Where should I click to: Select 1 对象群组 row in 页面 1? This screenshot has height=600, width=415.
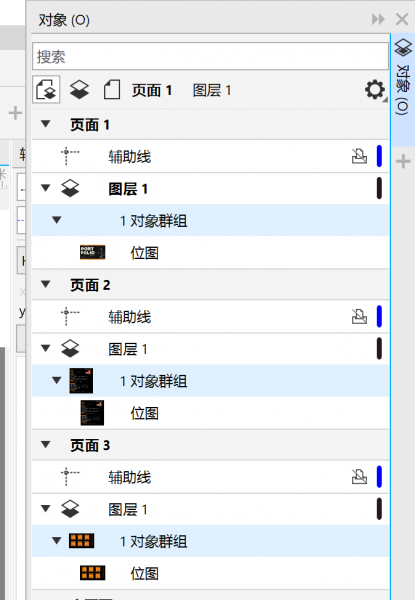tap(210, 220)
